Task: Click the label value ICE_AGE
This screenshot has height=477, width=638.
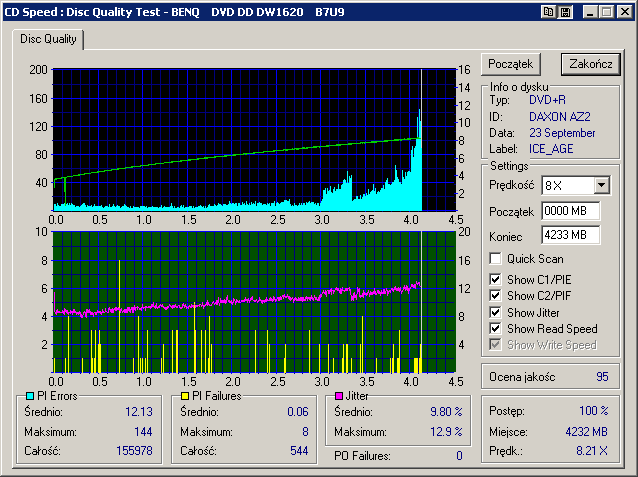Action: tap(551, 149)
